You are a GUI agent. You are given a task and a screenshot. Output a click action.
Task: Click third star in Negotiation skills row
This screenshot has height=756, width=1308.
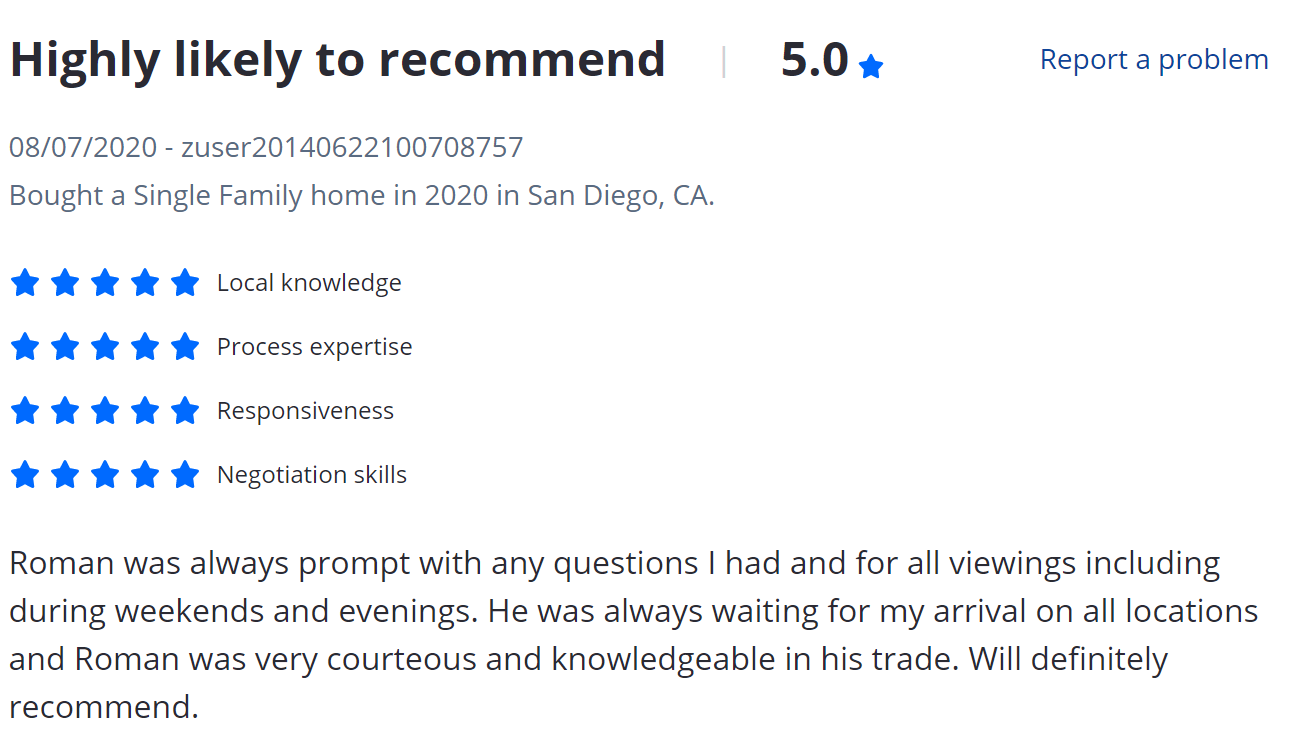(105, 475)
